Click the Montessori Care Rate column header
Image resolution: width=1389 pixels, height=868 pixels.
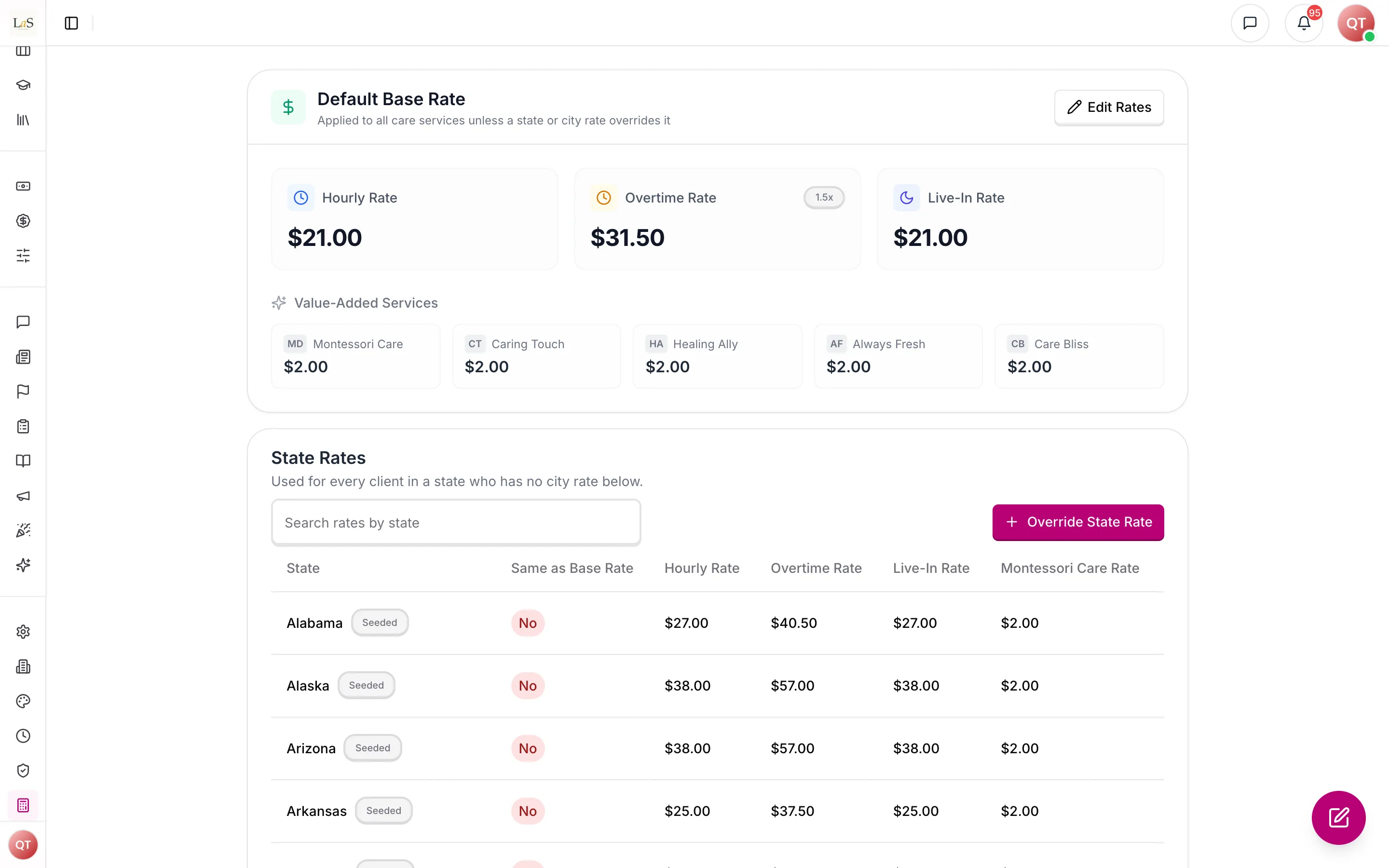point(1070,568)
